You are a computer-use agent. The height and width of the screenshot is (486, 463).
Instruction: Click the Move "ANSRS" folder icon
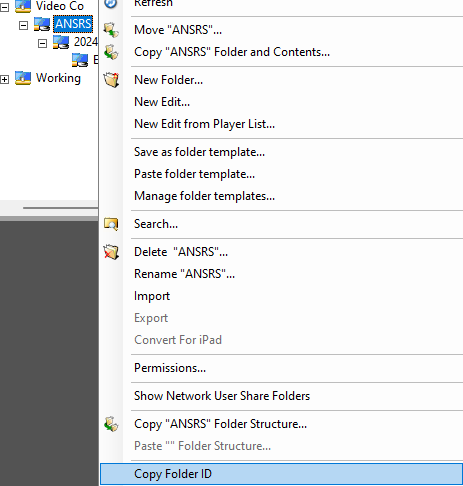pyautogui.click(x=111, y=30)
